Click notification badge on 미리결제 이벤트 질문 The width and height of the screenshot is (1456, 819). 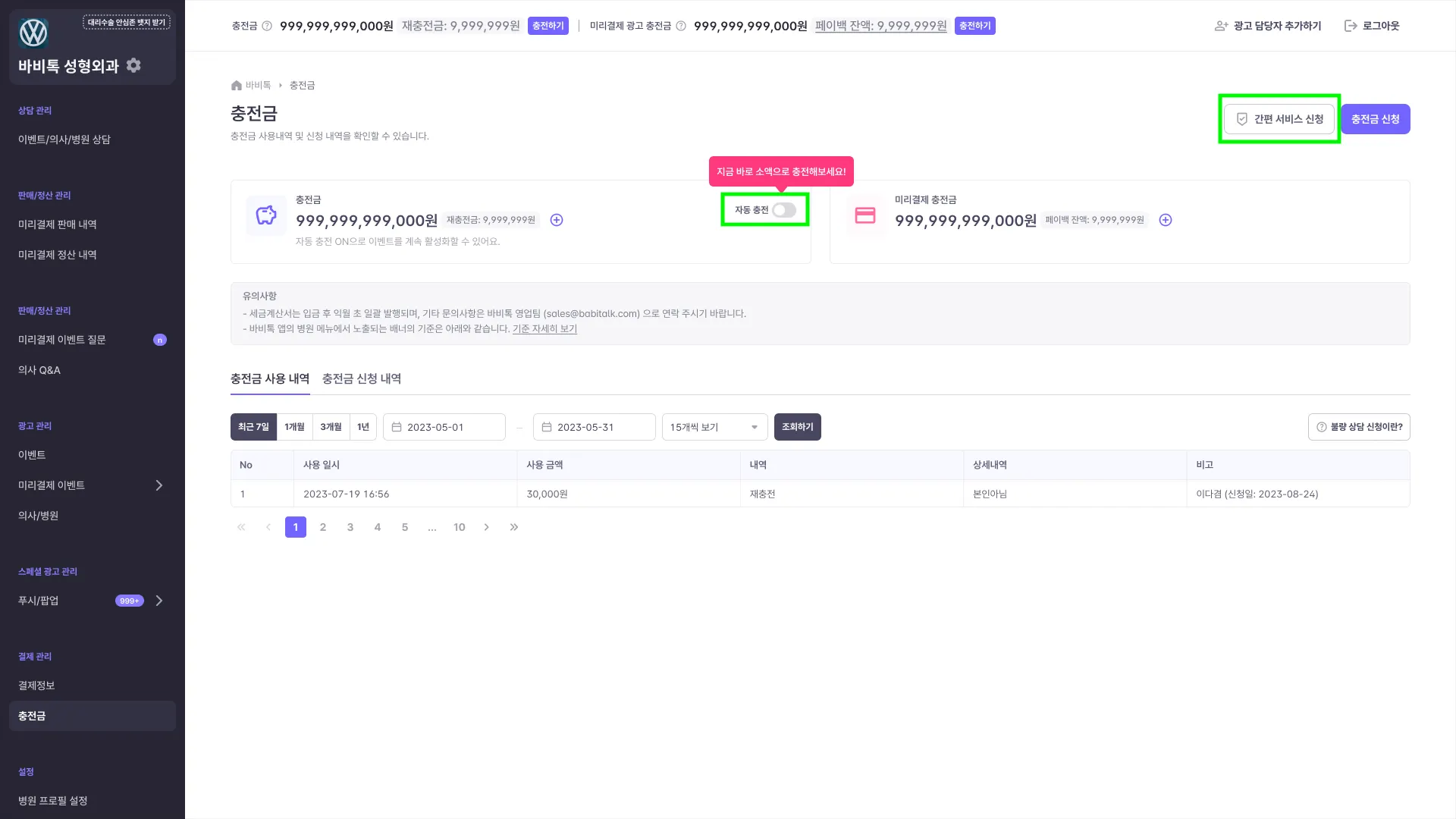160,340
